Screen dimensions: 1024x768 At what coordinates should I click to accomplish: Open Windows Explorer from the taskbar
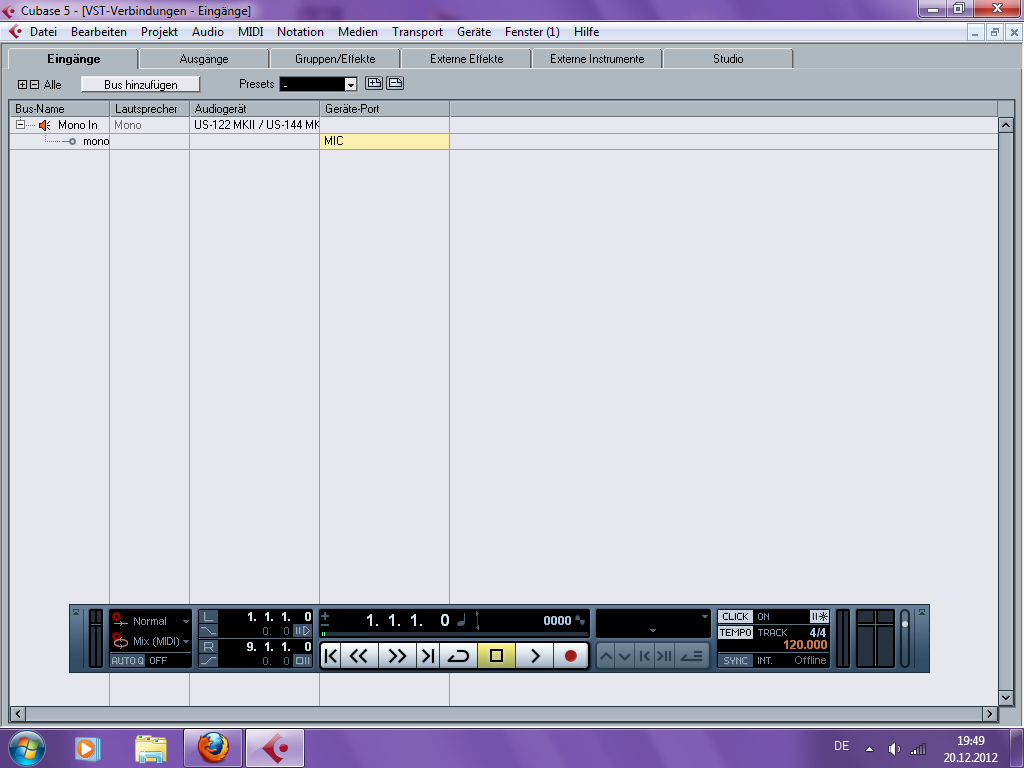(x=151, y=748)
